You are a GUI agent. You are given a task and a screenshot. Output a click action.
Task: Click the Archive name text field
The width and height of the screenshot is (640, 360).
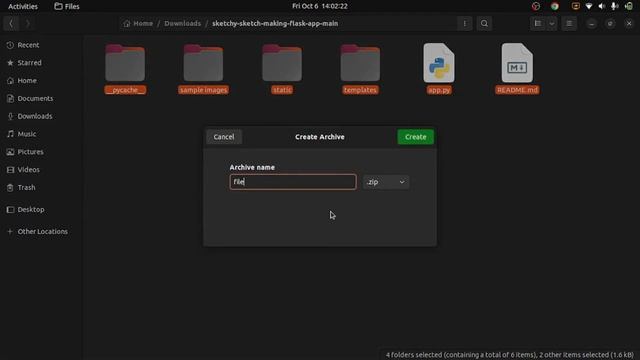pyautogui.click(x=293, y=182)
